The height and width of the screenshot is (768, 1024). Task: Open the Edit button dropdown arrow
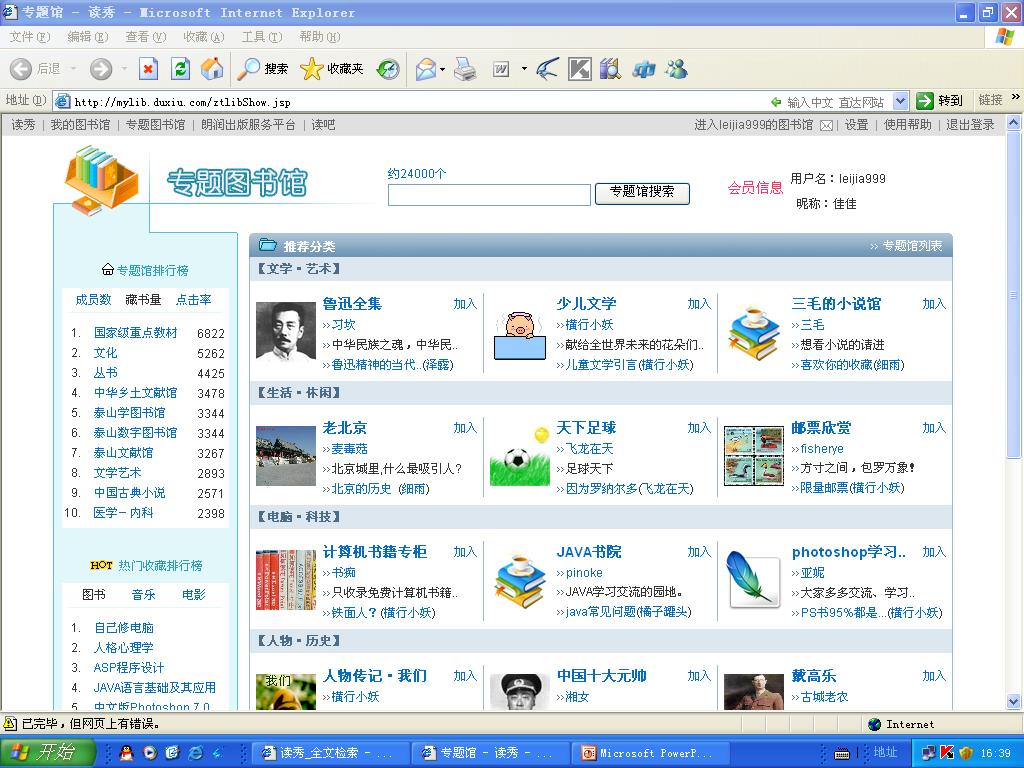[x=524, y=69]
